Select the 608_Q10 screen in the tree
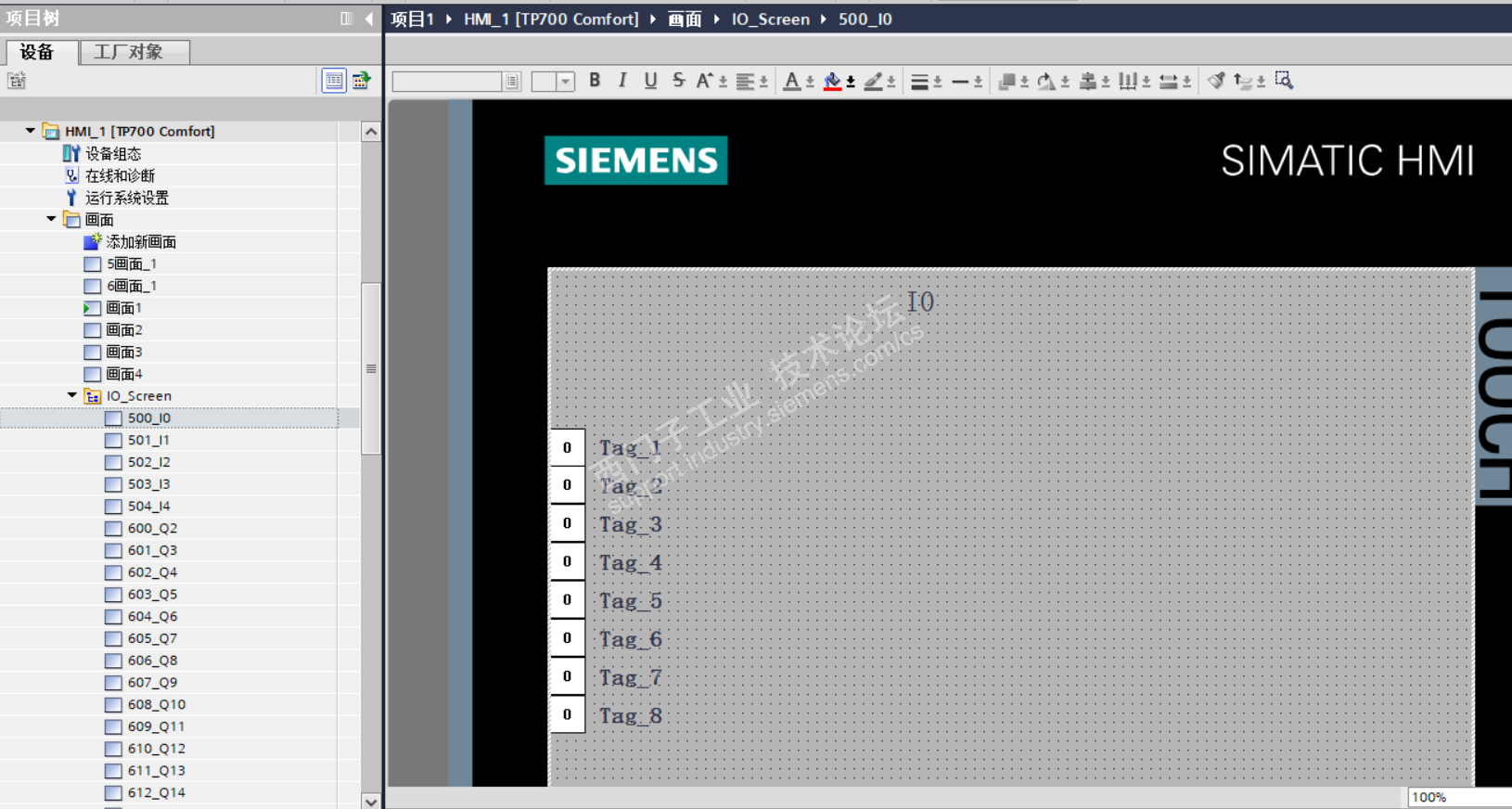1512x809 pixels. pos(156,704)
